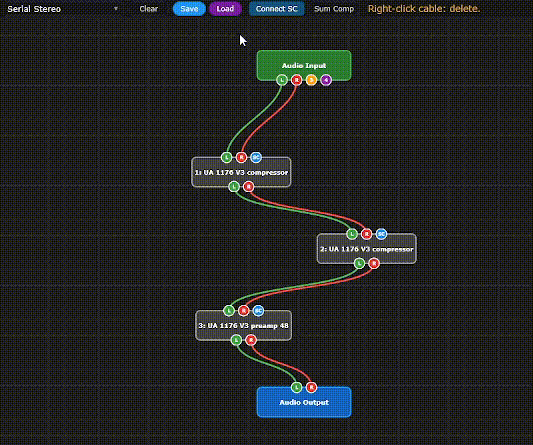The height and width of the screenshot is (445, 533).
Task: Select the Audio Input node
Action: tap(304, 65)
